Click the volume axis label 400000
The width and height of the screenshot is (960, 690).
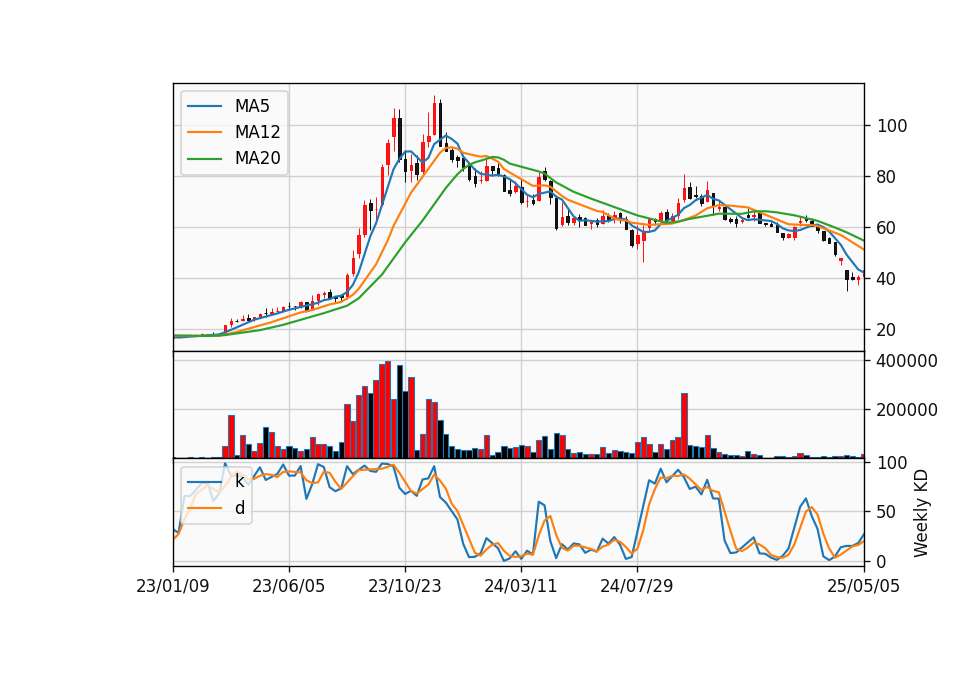[x=907, y=361]
